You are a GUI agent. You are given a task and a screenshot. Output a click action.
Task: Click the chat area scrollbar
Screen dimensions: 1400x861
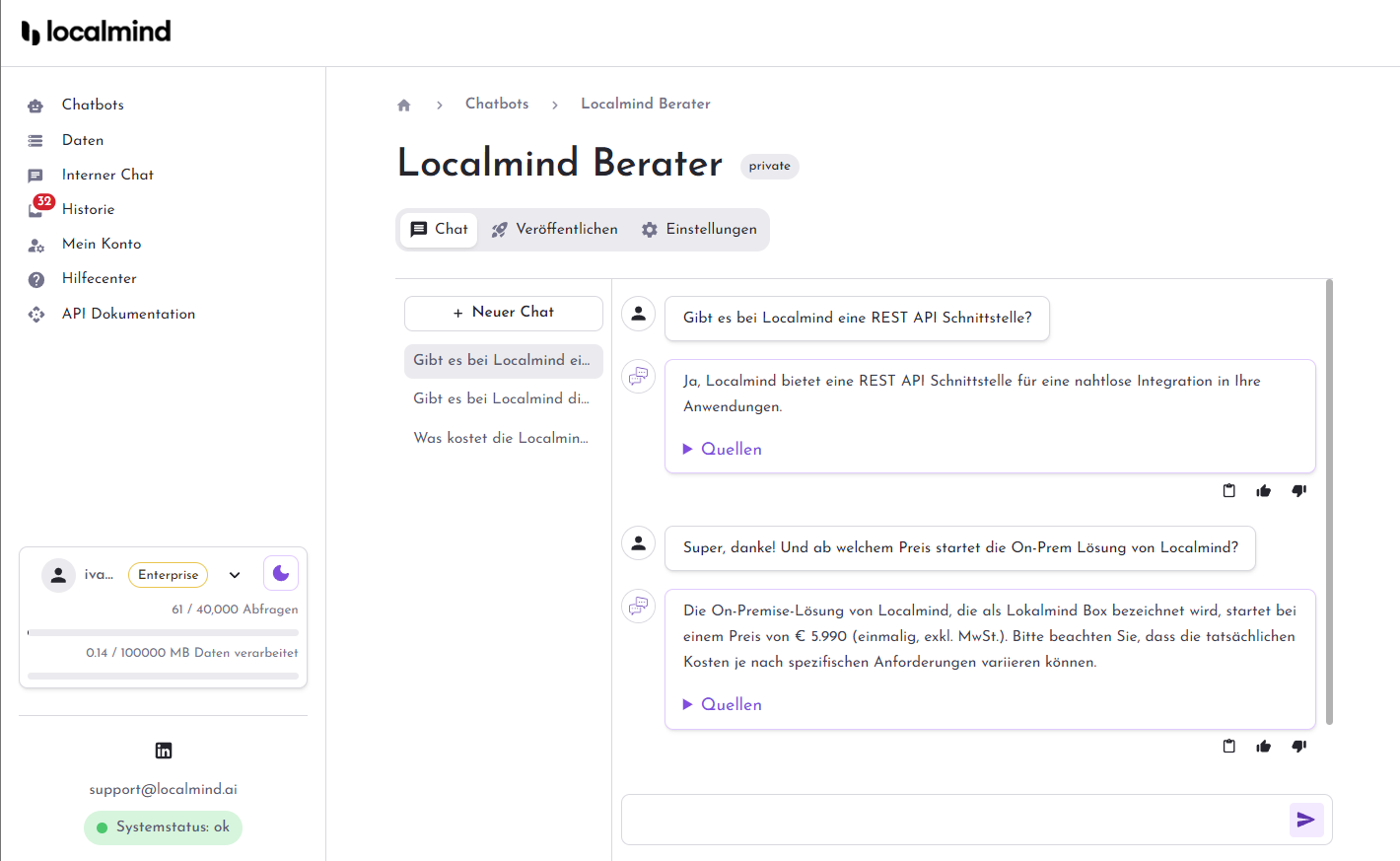[1329, 503]
